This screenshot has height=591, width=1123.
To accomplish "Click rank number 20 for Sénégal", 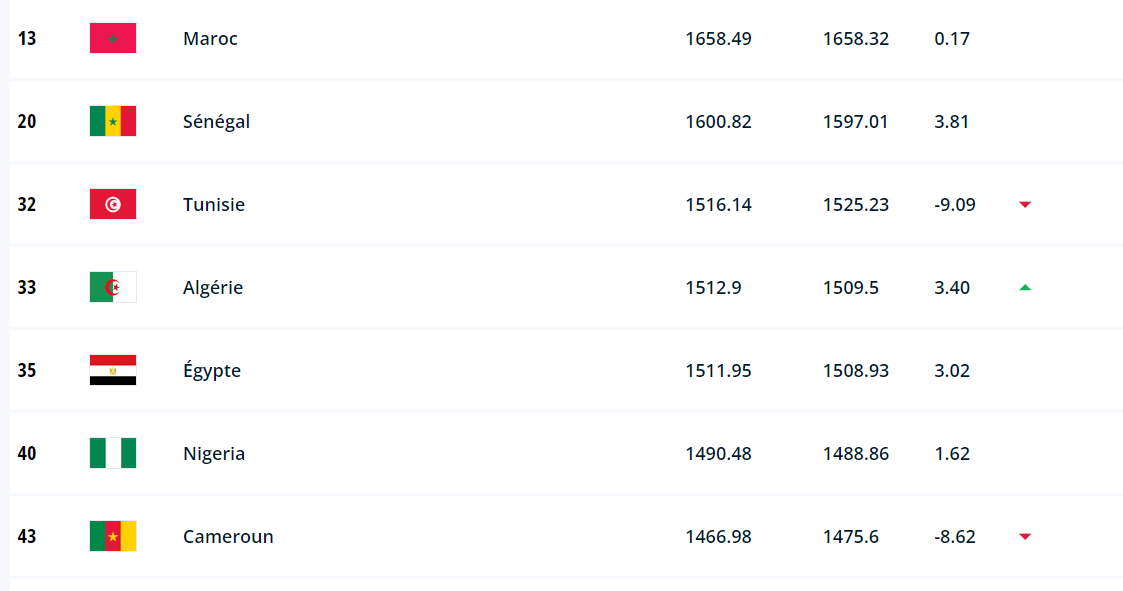I will coord(27,122).
